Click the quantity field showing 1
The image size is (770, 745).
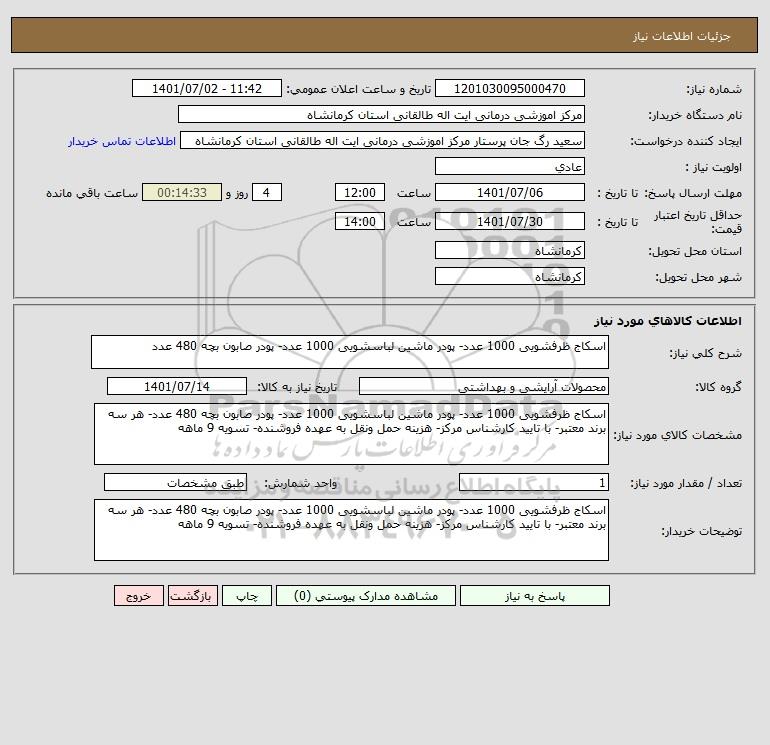coord(534,483)
